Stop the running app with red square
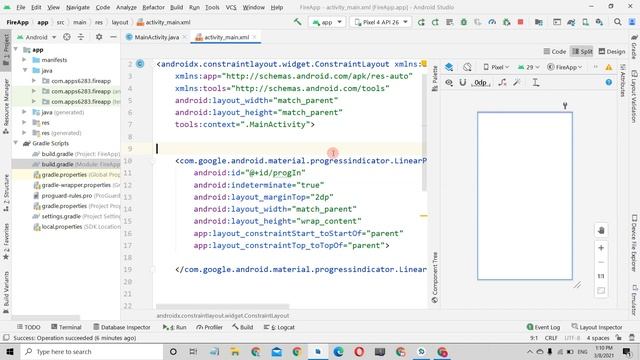 [520, 22]
